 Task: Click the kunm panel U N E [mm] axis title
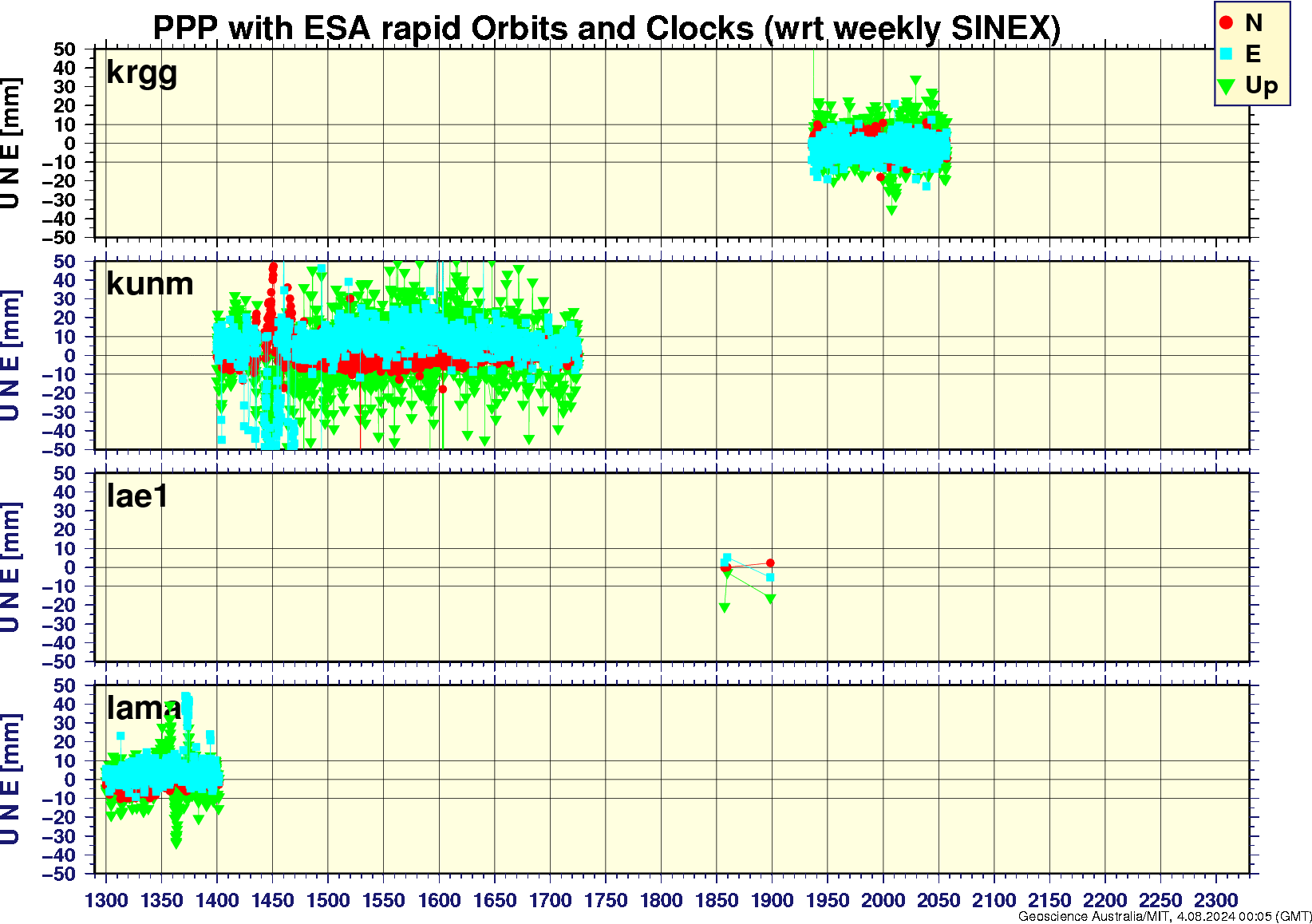10,355
